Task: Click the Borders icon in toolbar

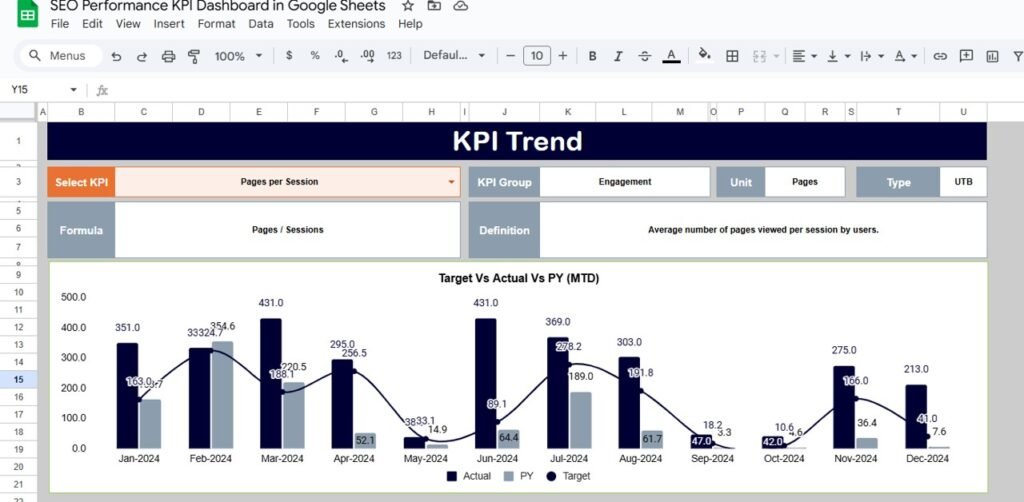Action: coord(732,56)
